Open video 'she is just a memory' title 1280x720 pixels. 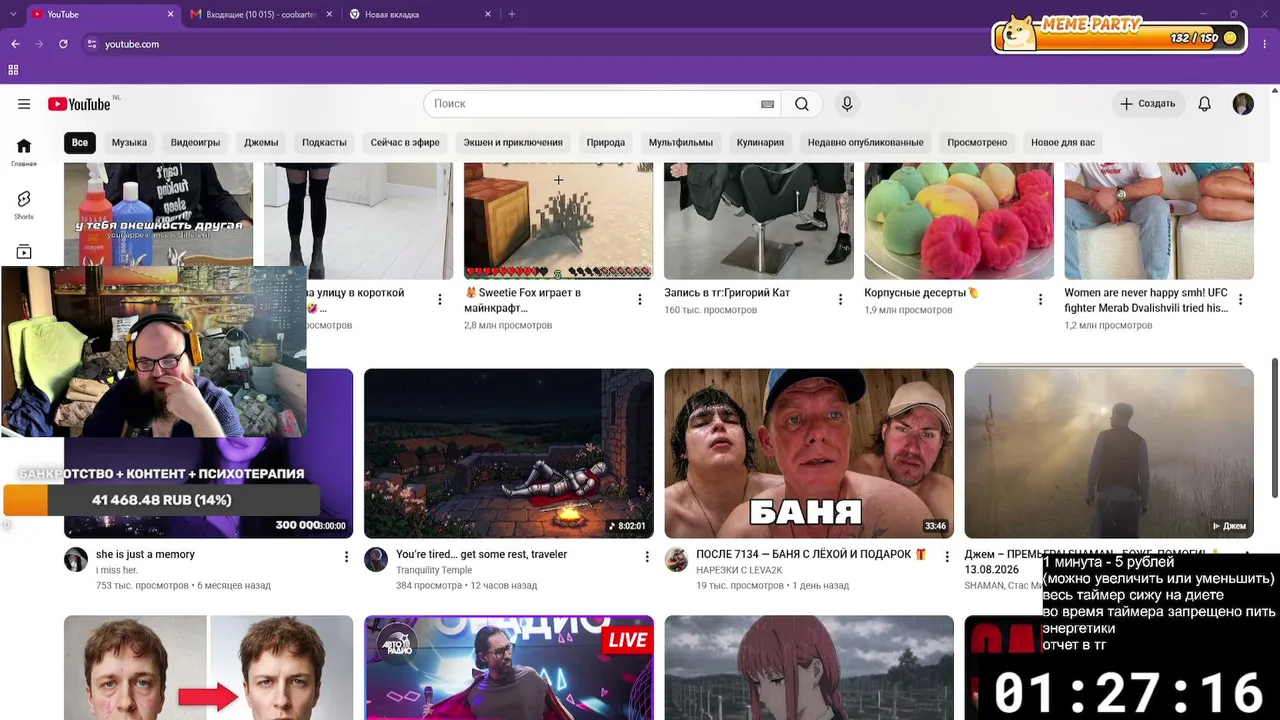[x=145, y=554]
